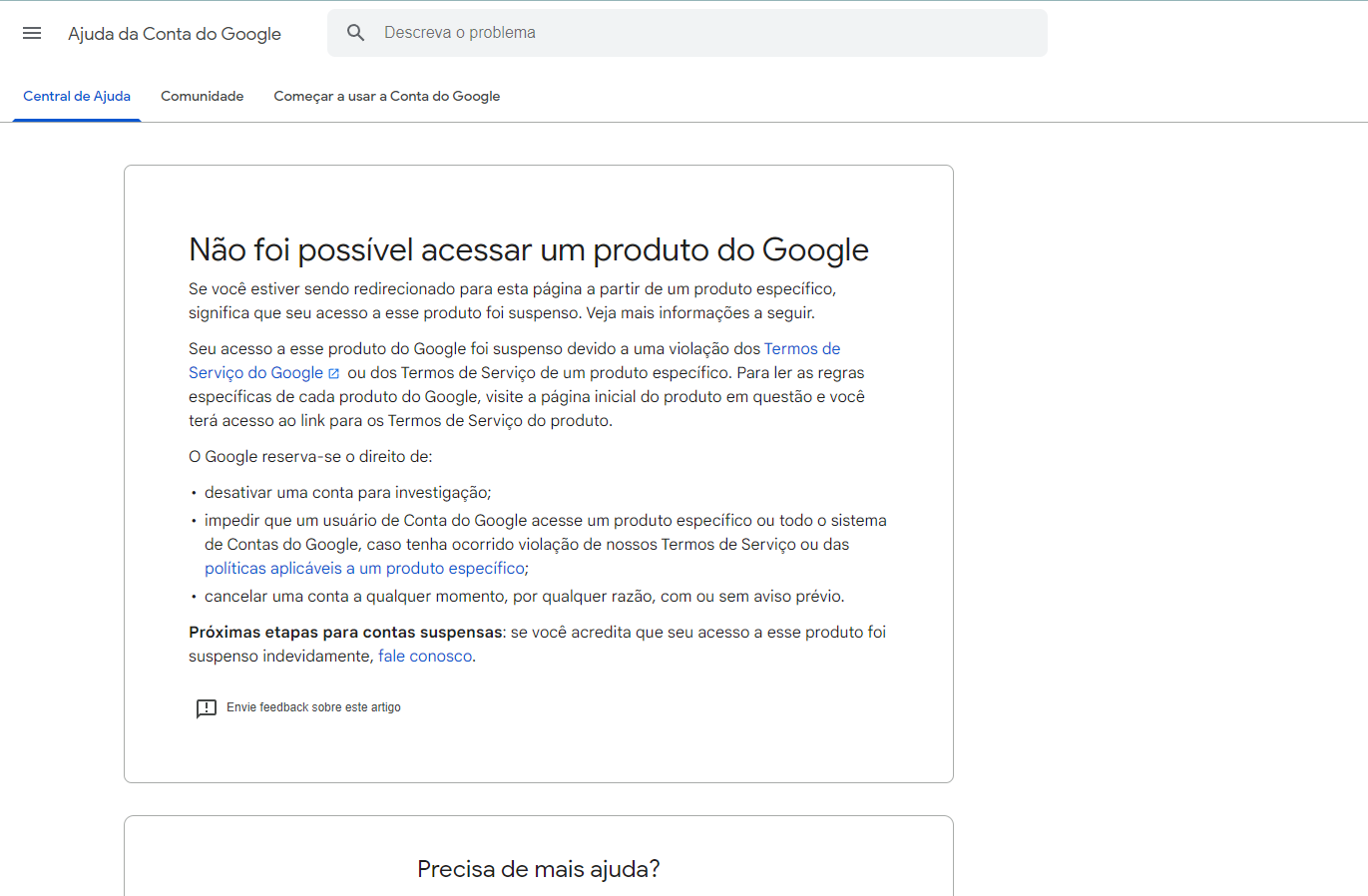
Task: Click external link icon after Serviço do Google
Action: (x=334, y=373)
